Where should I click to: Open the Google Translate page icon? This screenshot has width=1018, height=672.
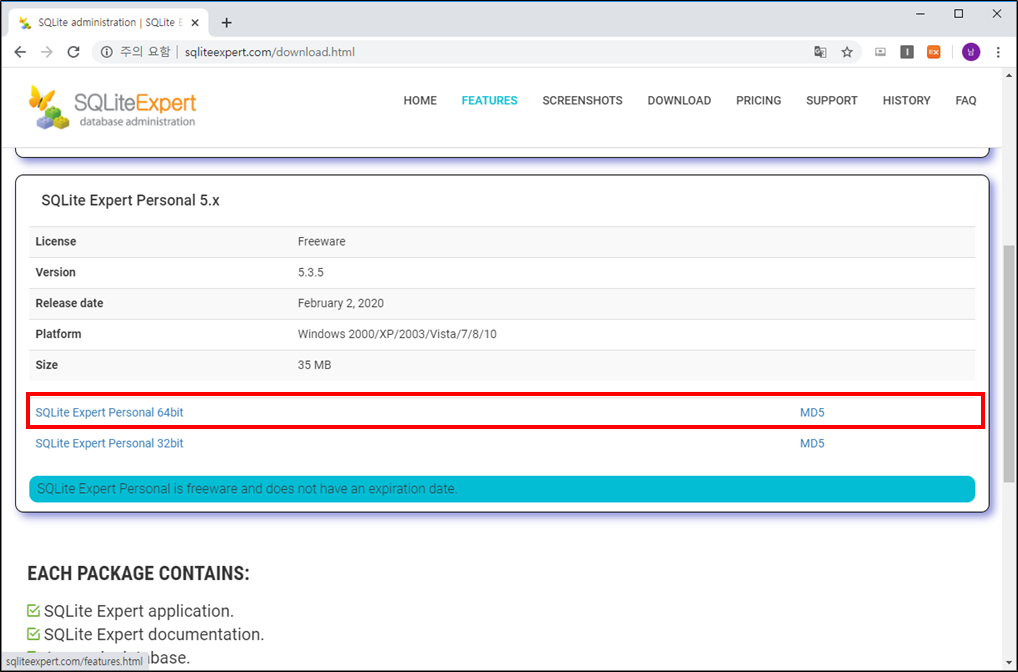pyautogui.click(x=820, y=52)
